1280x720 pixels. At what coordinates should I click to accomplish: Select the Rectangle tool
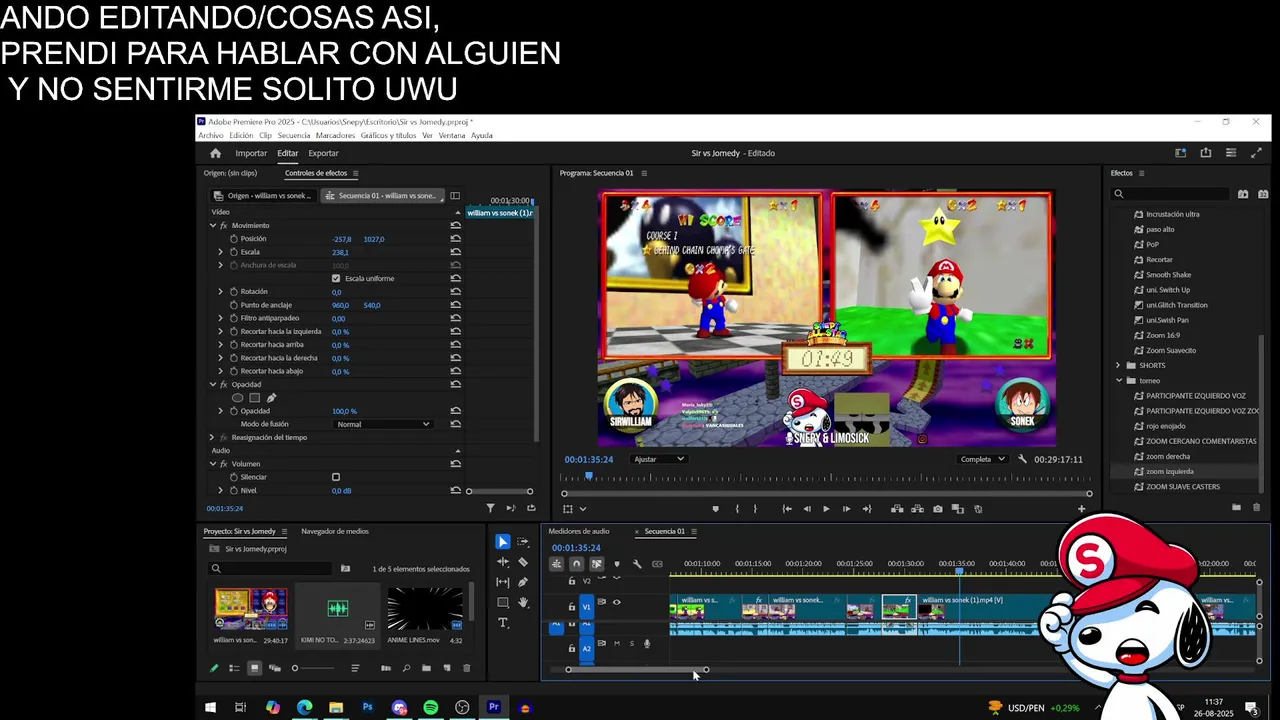click(x=503, y=602)
